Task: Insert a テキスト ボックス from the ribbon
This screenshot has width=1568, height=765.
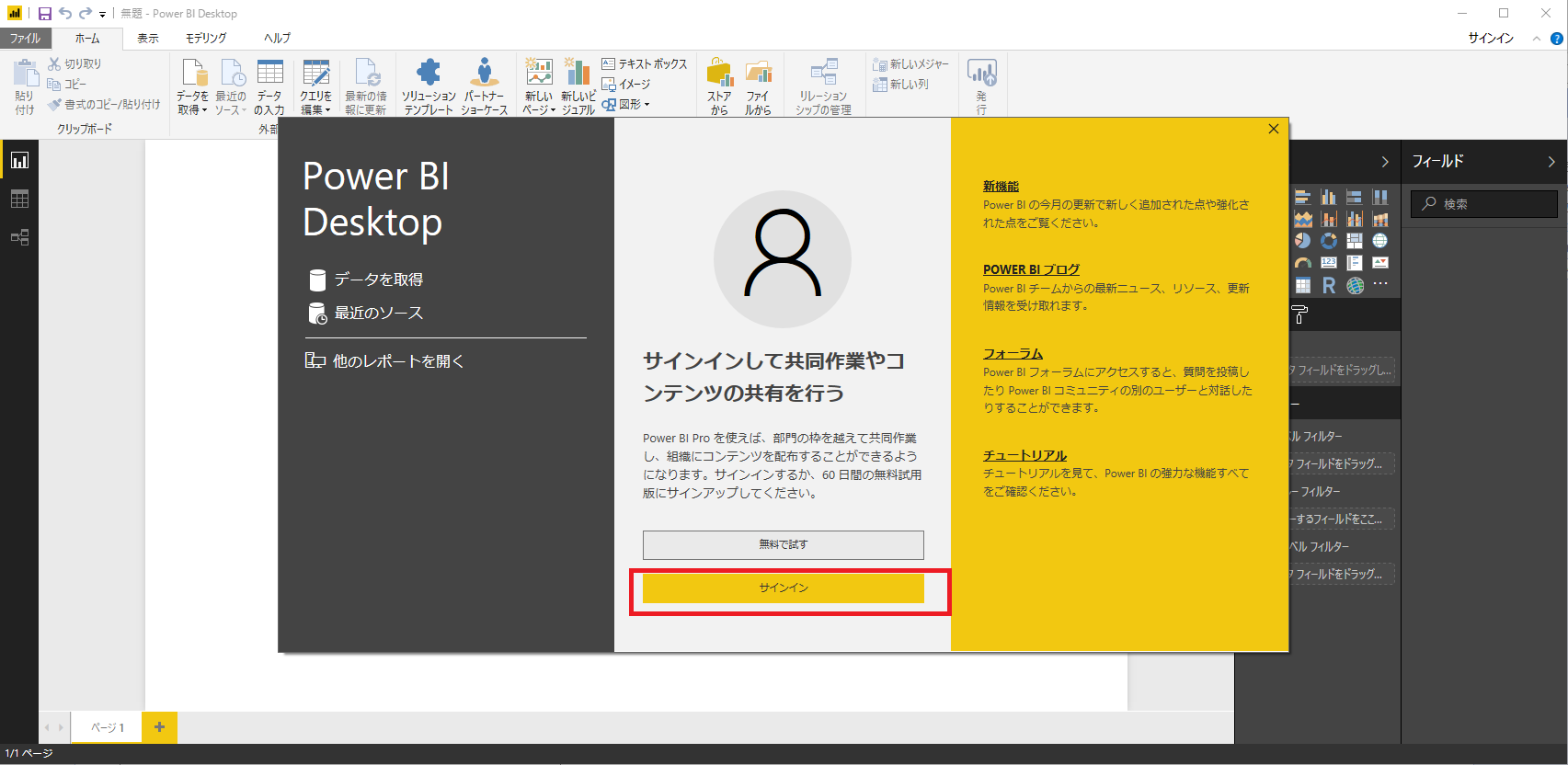Action: point(645,63)
